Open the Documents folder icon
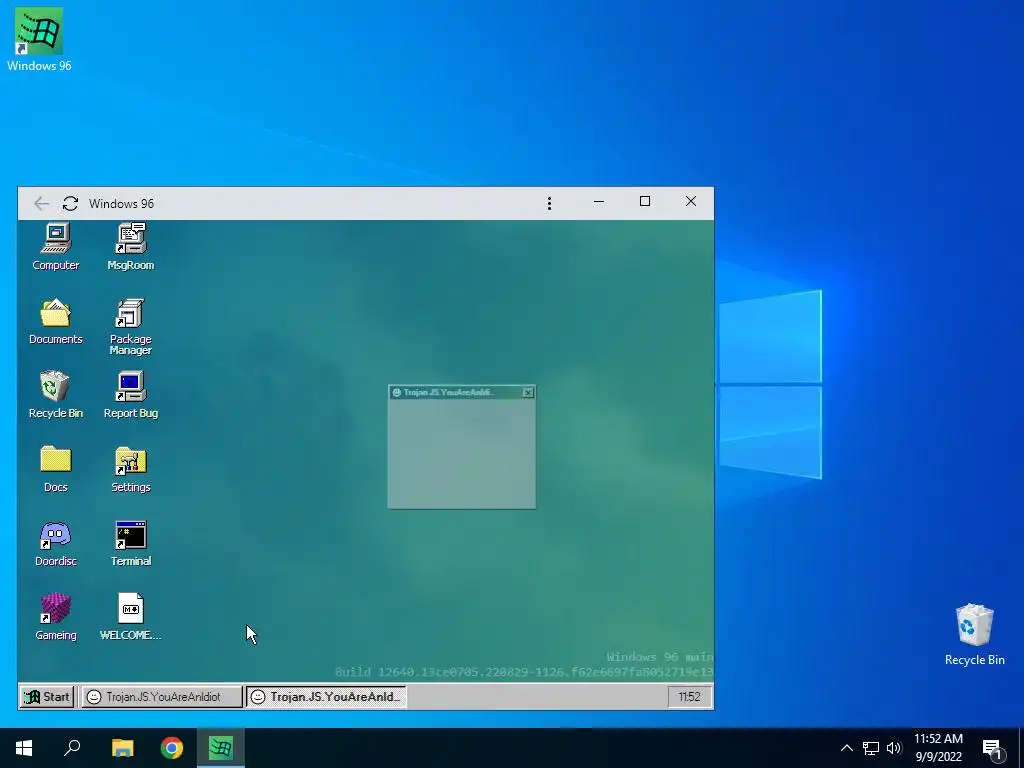Image resolution: width=1024 pixels, height=768 pixels. pos(56,321)
